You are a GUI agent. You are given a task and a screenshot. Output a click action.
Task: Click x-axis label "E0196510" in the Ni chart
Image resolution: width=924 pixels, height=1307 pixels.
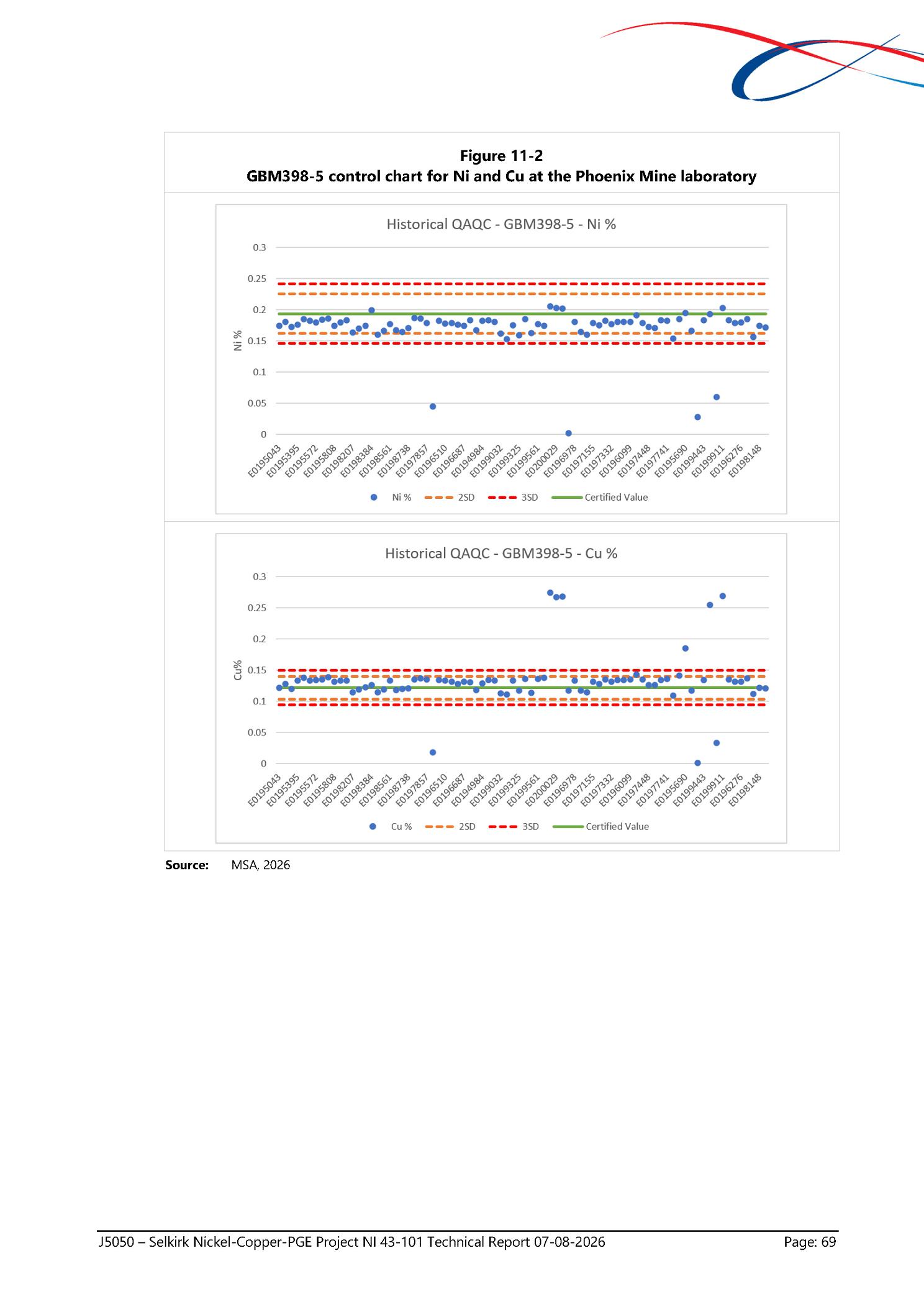(x=431, y=460)
